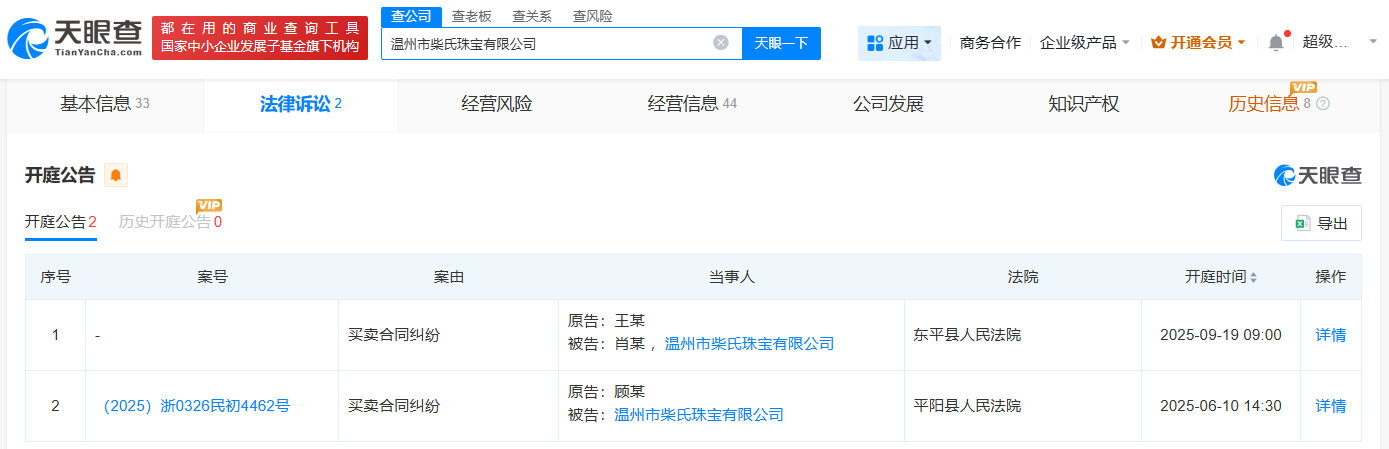Click the 法院 column header
Image resolution: width=1389 pixels, height=449 pixels.
click(x=1023, y=277)
